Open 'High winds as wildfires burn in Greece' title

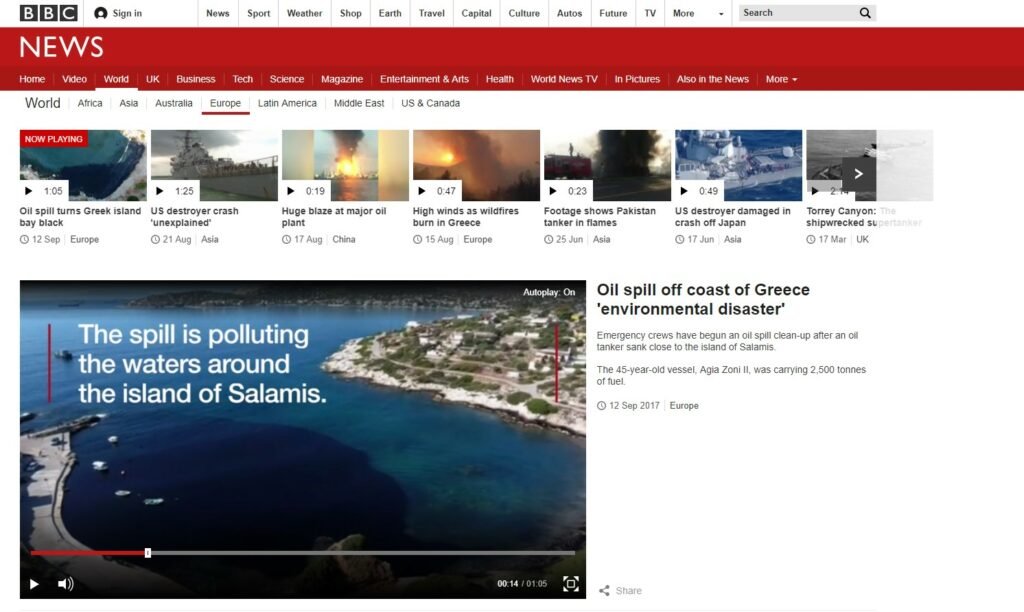(x=466, y=217)
